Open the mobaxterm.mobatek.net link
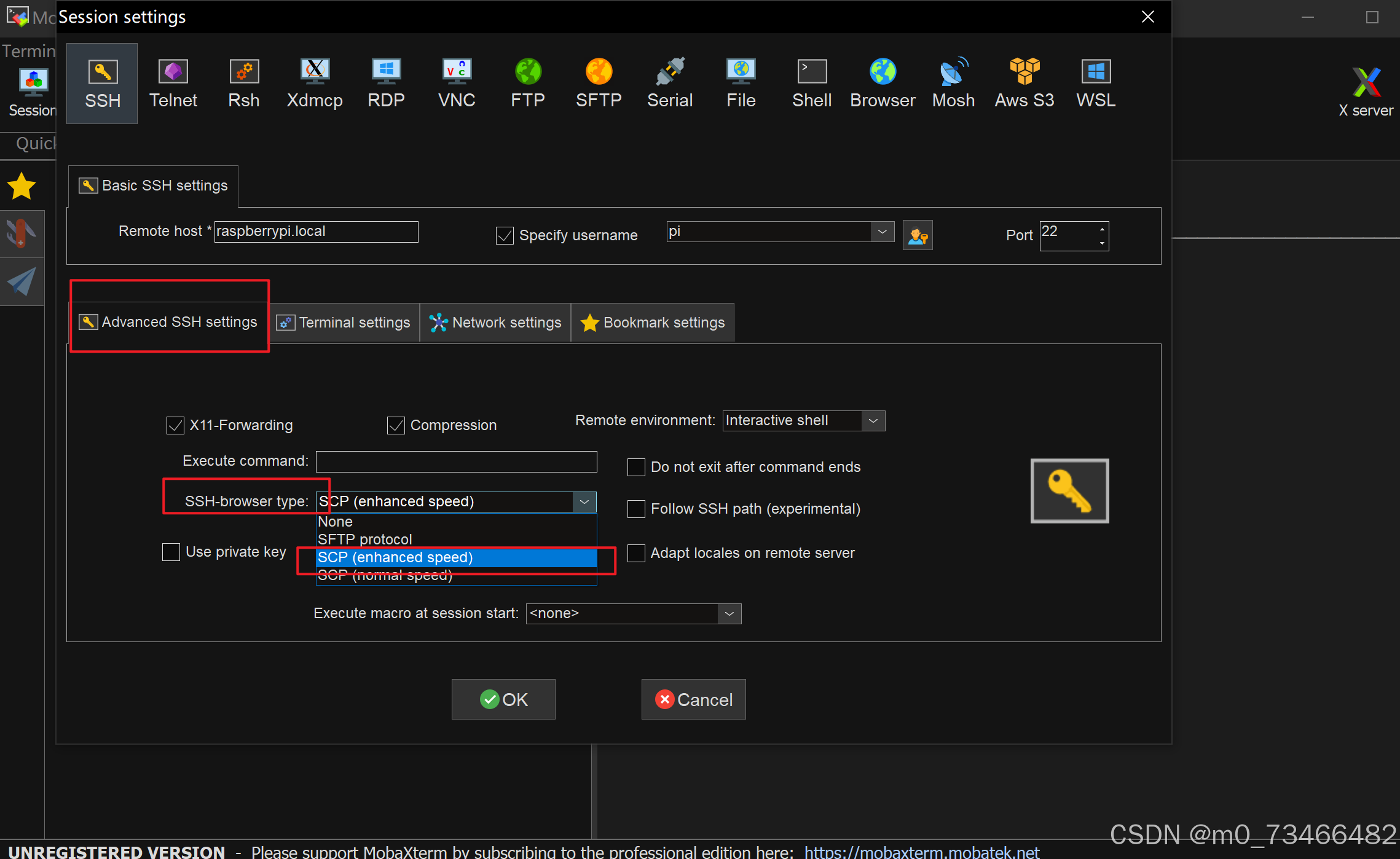Viewport: 1400px width, 859px height. pyautogui.click(x=922, y=852)
